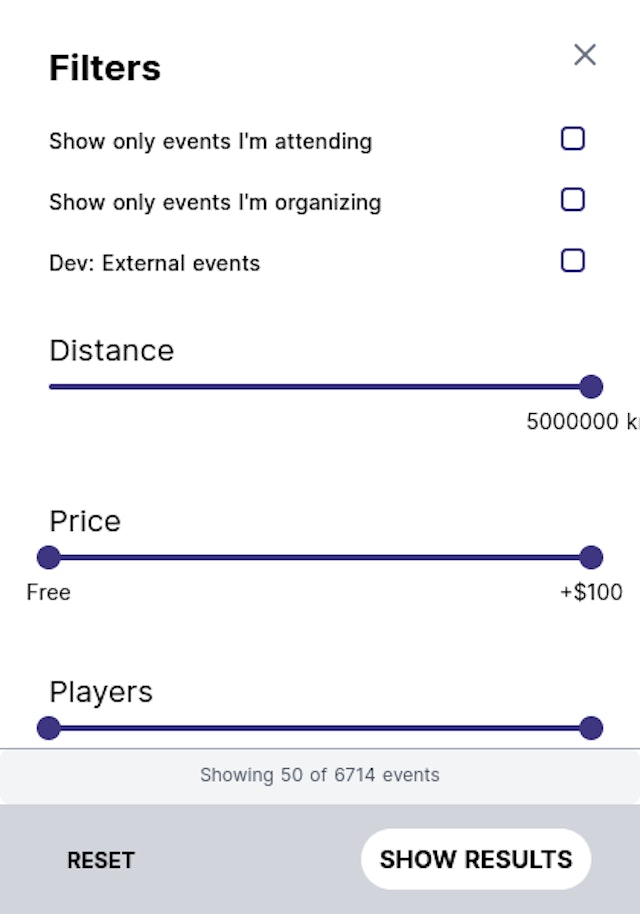
Task: Click the Price slider minimum handle
Action: 48,557
